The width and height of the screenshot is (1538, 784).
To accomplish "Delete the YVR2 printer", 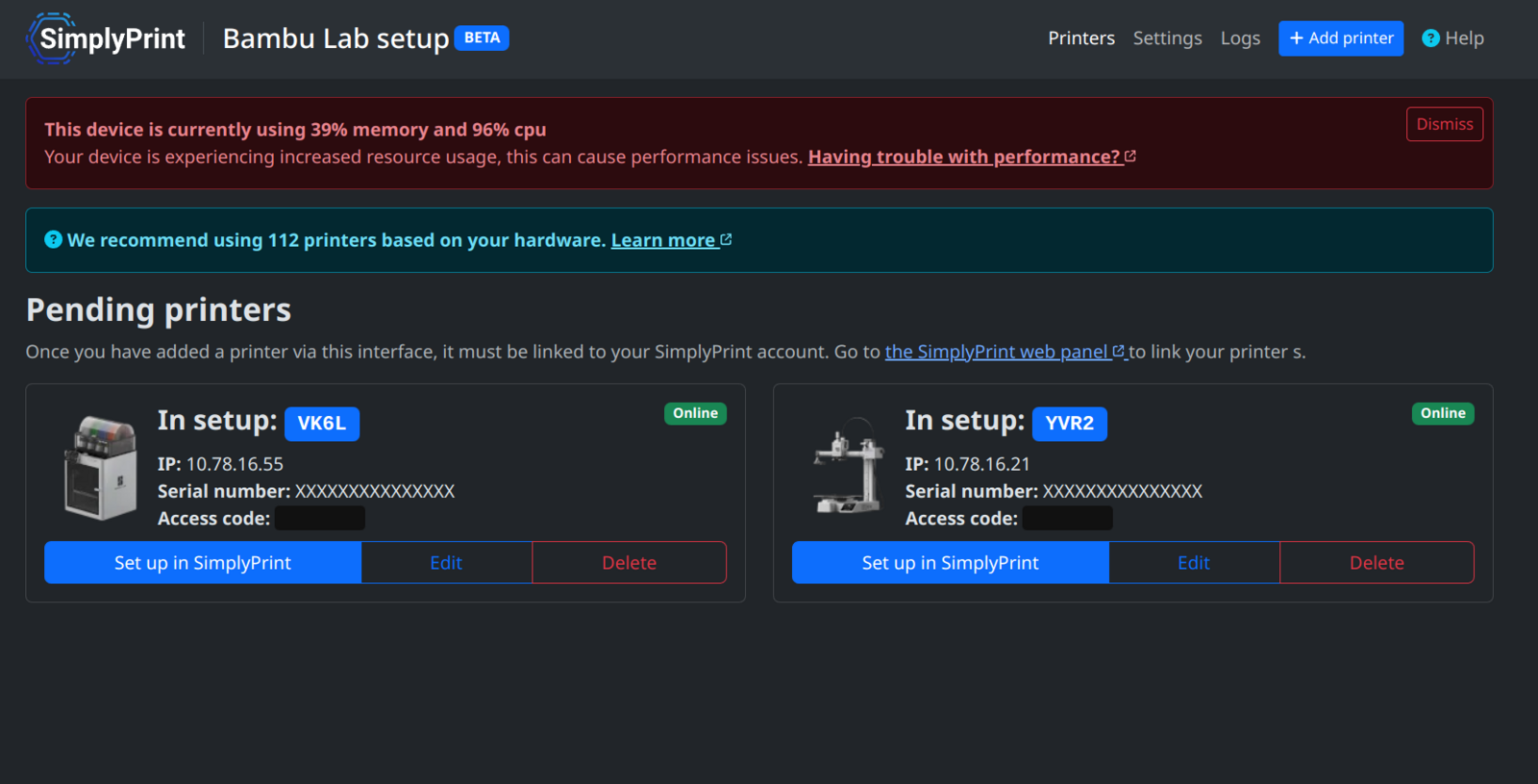I will (1377, 562).
